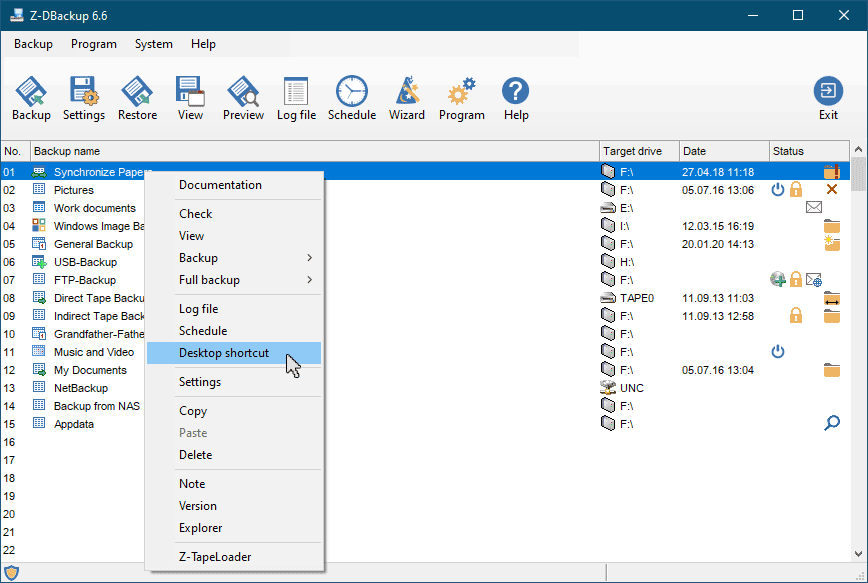Select Note in context menu

pos(234,484)
